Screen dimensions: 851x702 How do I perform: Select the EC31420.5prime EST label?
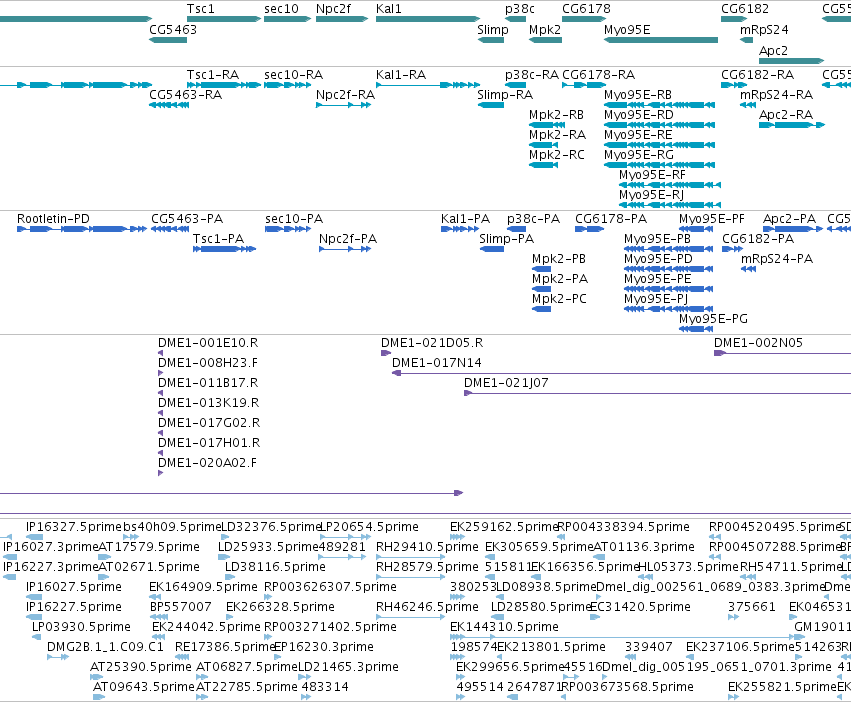[x=640, y=607]
